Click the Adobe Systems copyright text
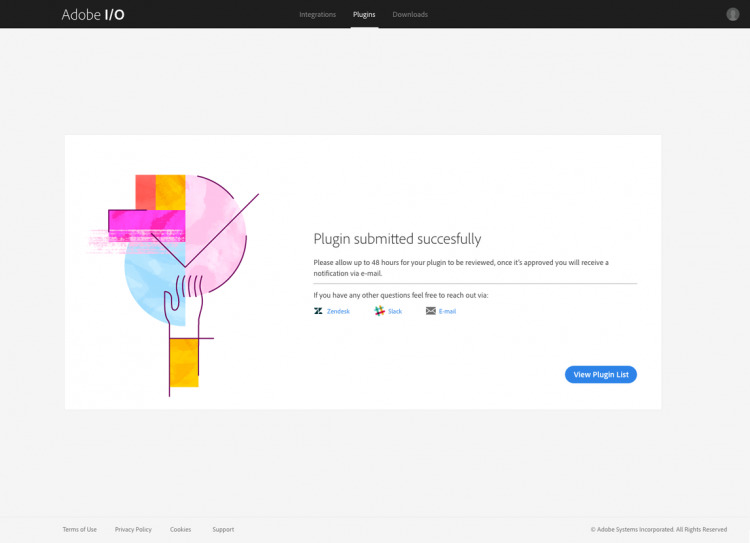Viewport: 750px width, 543px height. pos(659,529)
